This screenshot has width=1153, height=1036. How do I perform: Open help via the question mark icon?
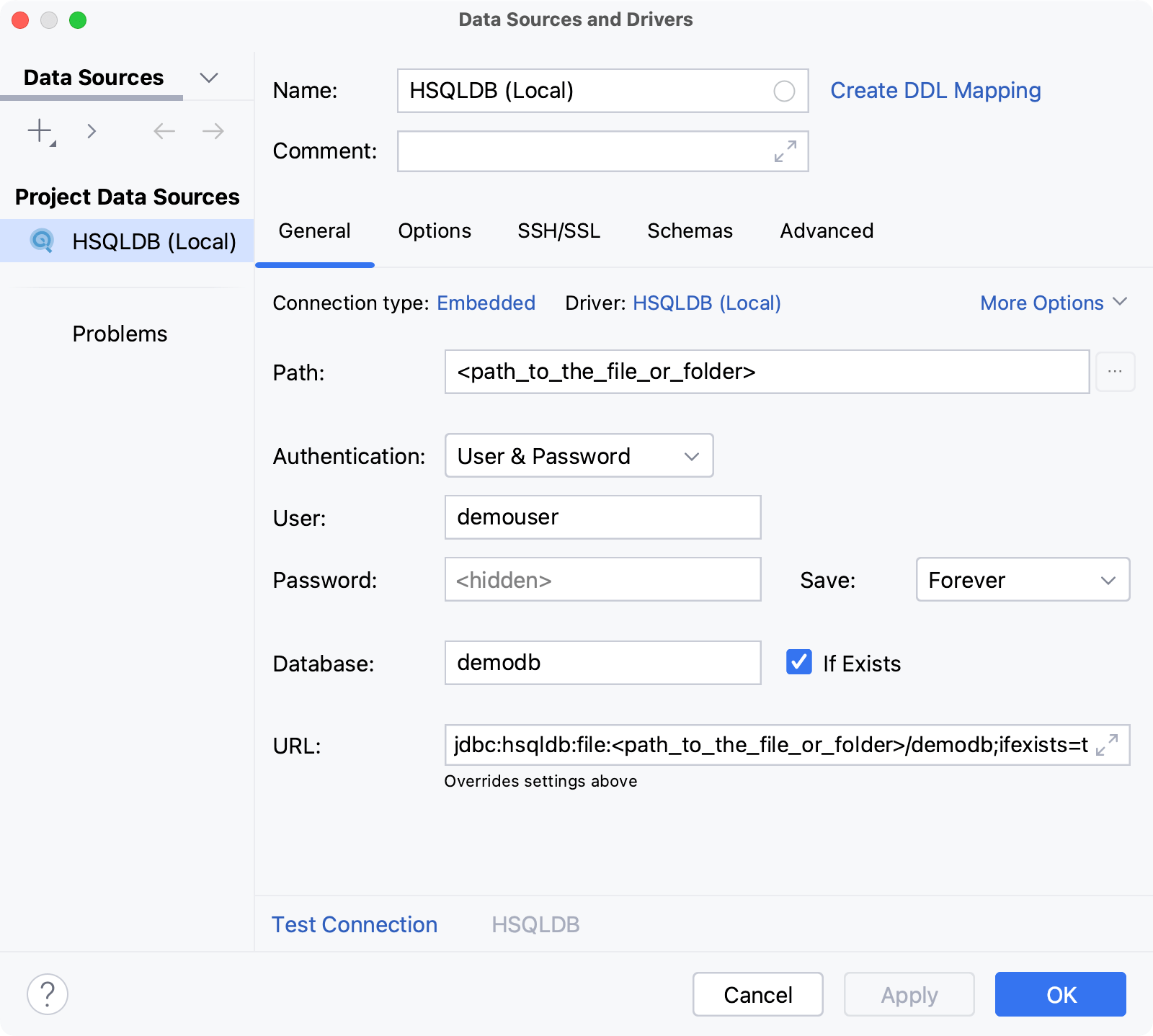[48, 994]
